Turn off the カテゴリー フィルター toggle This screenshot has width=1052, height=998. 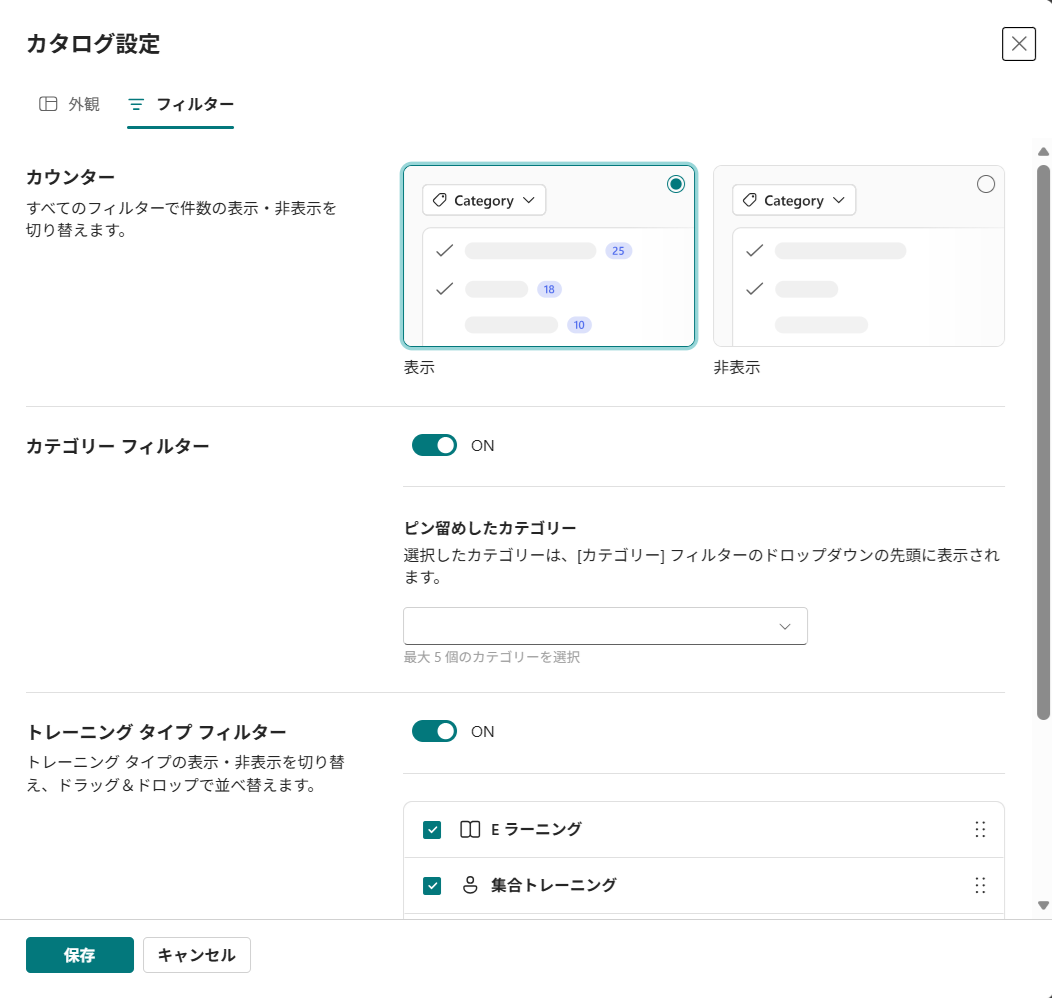[x=434, y=445]
